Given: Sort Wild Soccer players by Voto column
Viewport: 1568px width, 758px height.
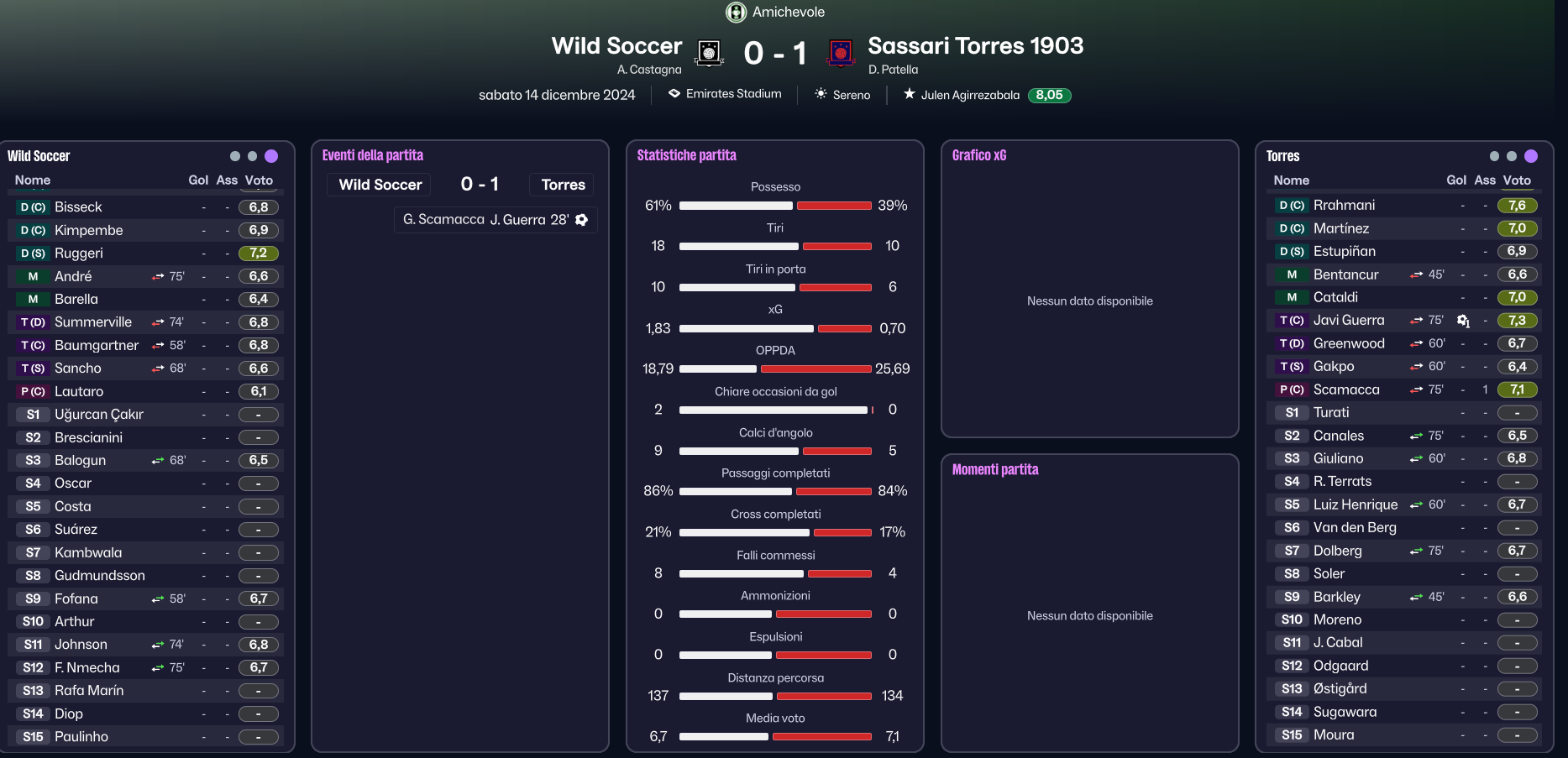Looking at the screenshot, I should [x=259, y=180].
